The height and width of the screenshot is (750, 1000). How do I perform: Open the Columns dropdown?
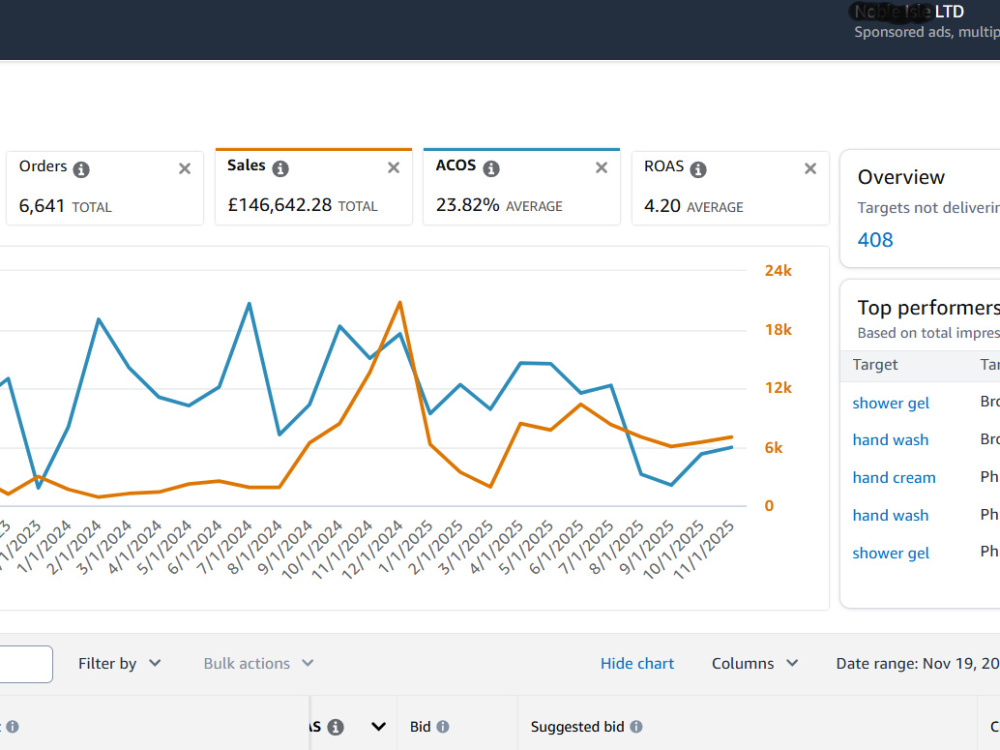click(755, 663)
